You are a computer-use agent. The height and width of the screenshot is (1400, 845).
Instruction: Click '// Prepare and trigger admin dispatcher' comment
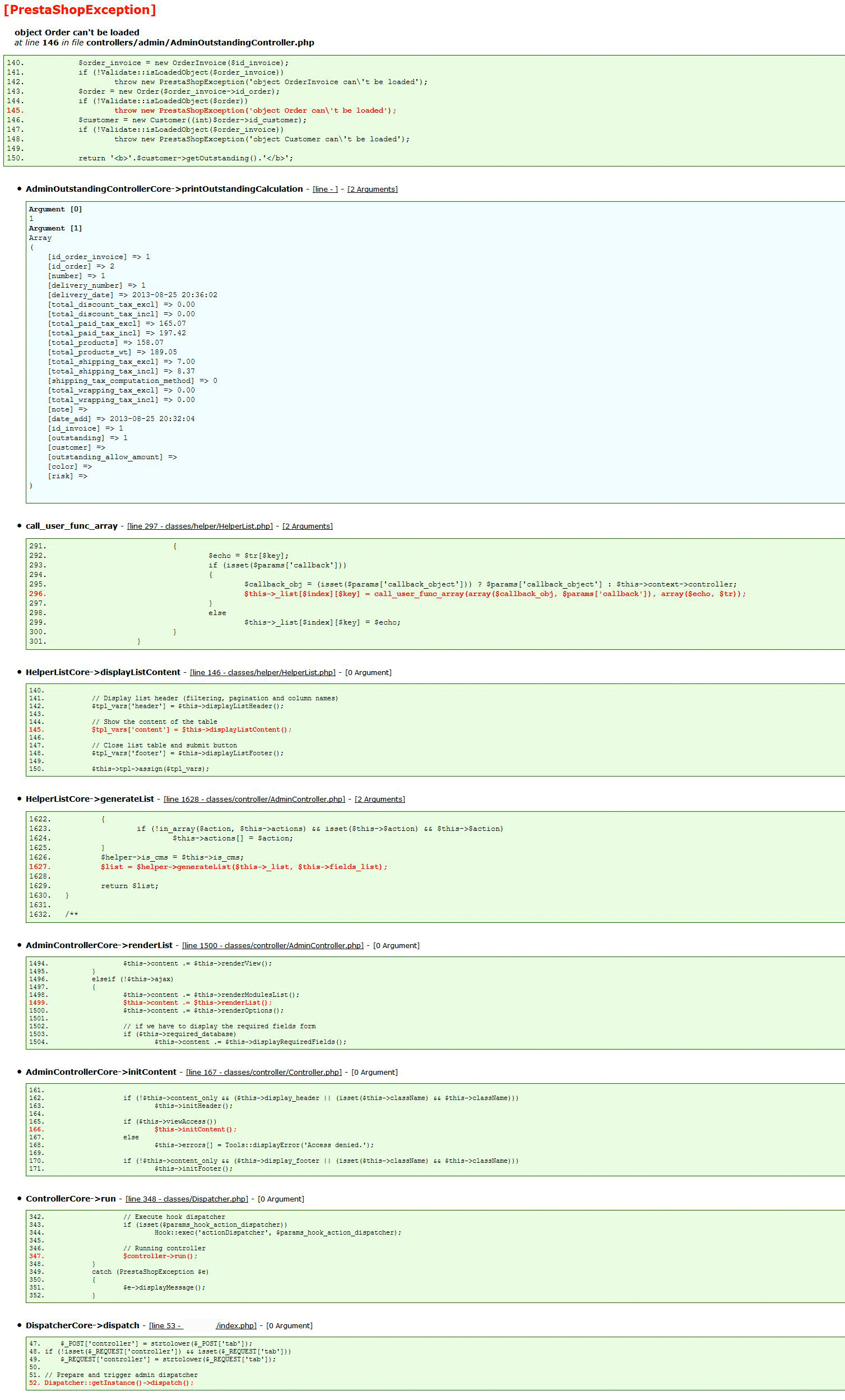click(x=121, y=1375)
